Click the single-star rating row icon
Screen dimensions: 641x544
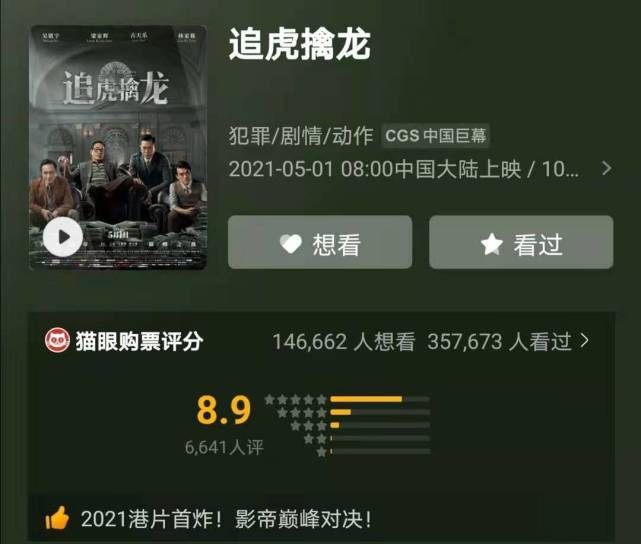(x=321, y=452)
